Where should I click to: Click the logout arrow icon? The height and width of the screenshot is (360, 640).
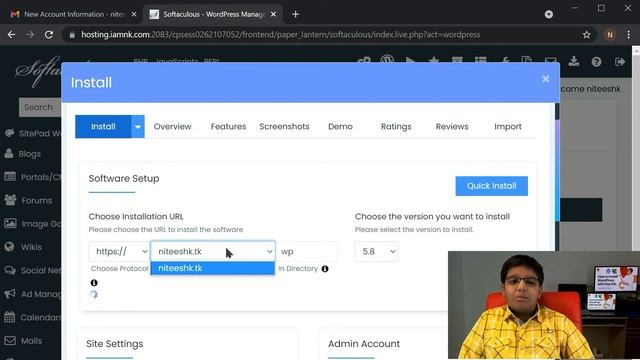tap(620, 62)
